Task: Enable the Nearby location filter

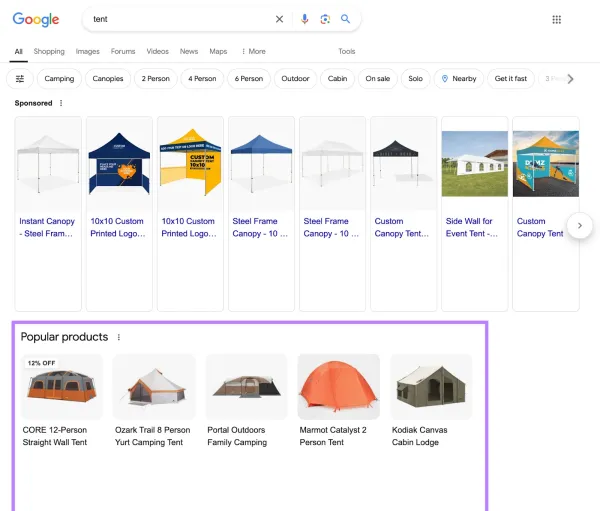Action: [x=459, y=79]
